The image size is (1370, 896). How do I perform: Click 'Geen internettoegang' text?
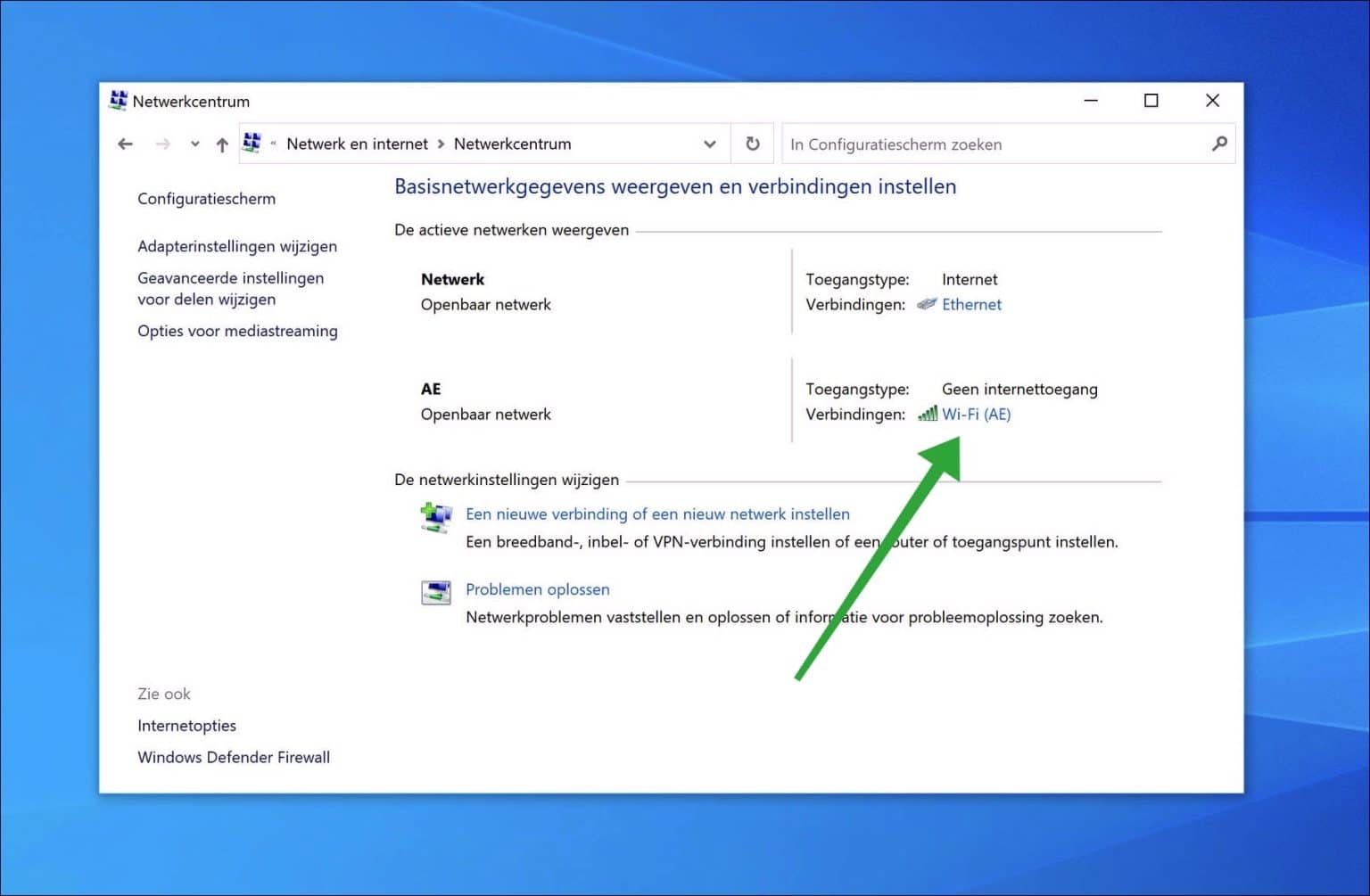[1019, 390]
